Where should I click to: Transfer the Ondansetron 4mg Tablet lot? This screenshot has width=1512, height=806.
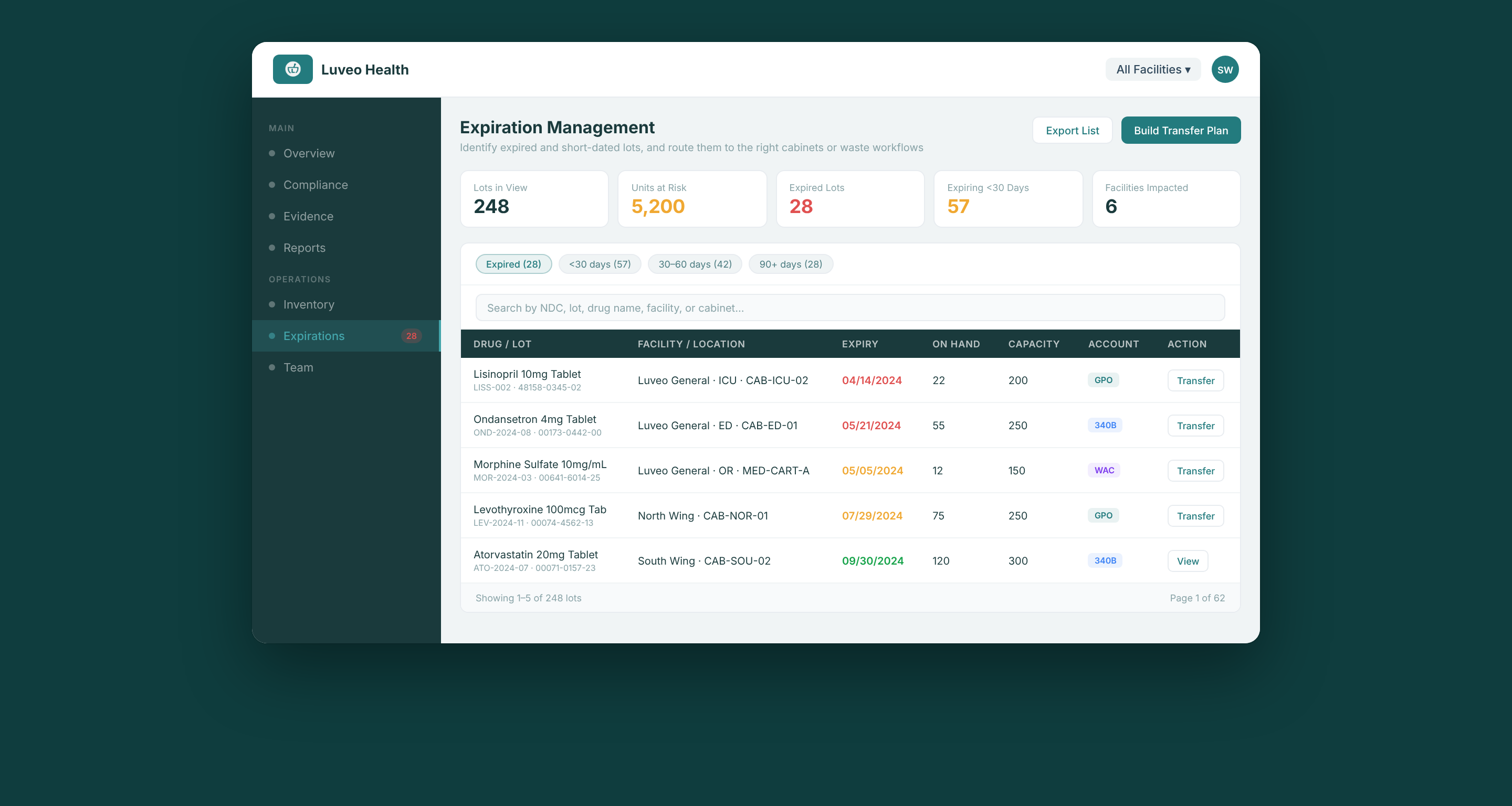pos(1195,426)
